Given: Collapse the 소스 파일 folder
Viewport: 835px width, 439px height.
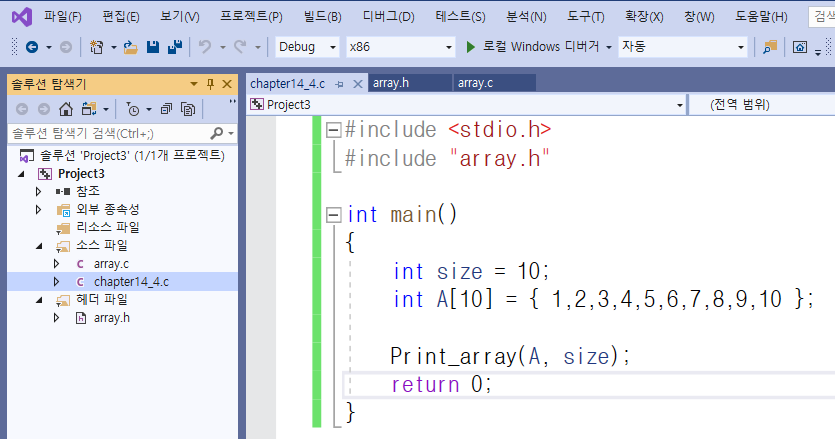Looking at the screenshot, I should click(39, 246).
